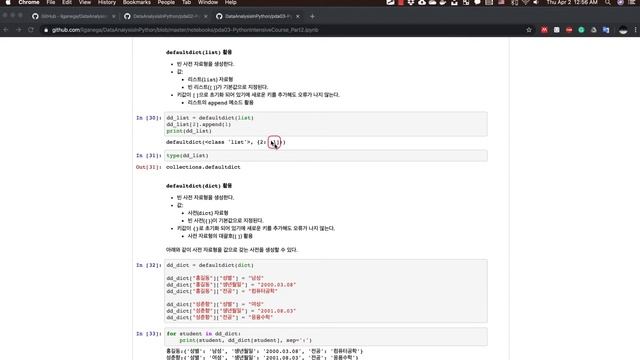Open the Tab menu
Screen dimensions: 640x360
tap(187, 2)
